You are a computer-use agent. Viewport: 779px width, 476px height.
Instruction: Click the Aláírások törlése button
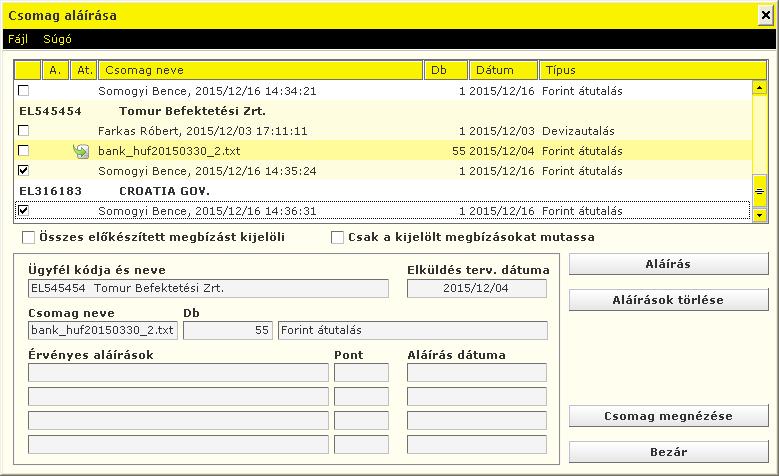(x=668, y=300)
